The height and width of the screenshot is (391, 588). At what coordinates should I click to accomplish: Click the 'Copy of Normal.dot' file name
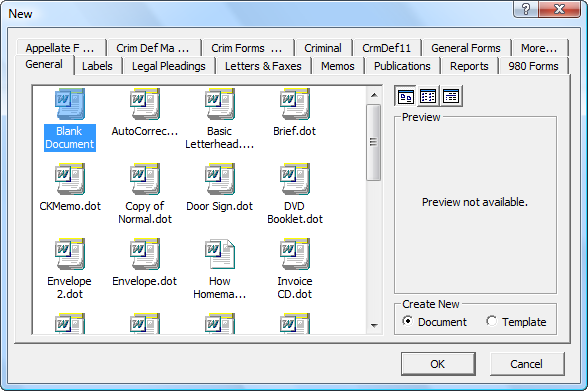point(145,213)
